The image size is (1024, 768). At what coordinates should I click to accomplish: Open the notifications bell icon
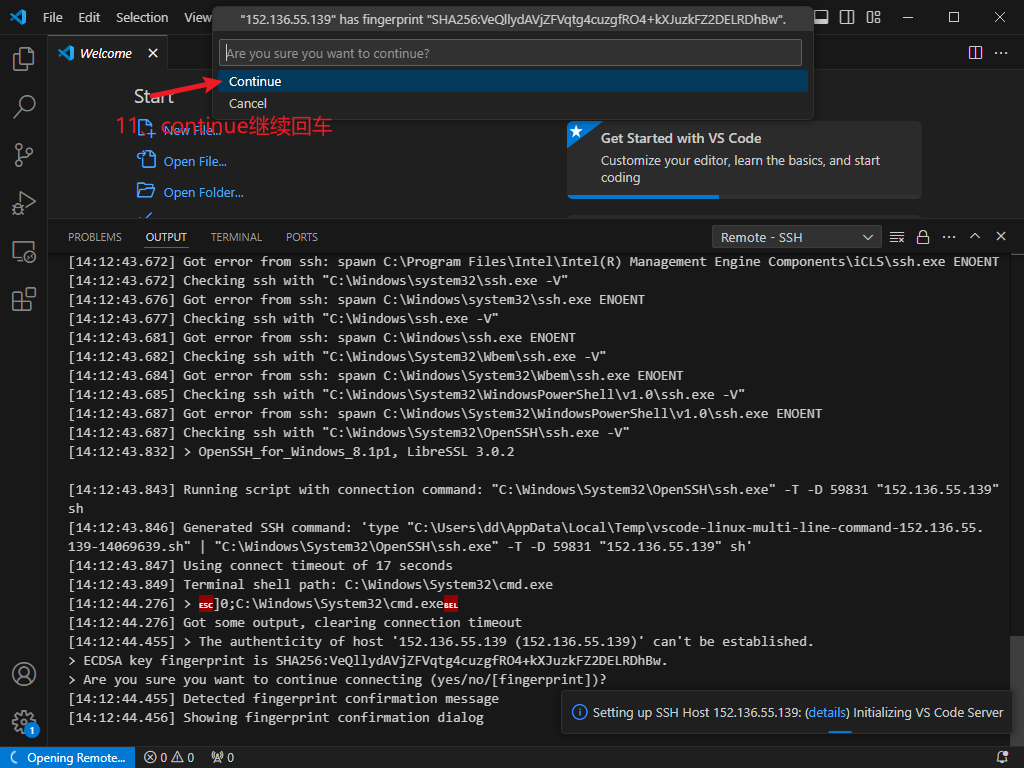click(1002, 758)
